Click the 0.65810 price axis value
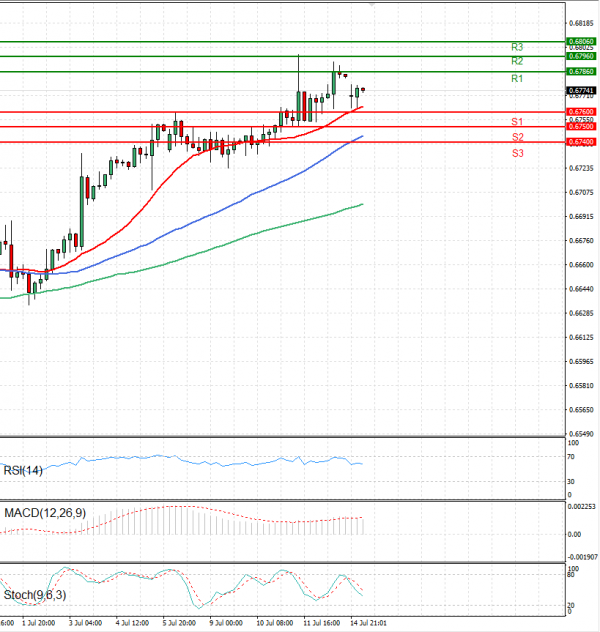This screenshot has height=632, width=600. click(x=581, y=386)
